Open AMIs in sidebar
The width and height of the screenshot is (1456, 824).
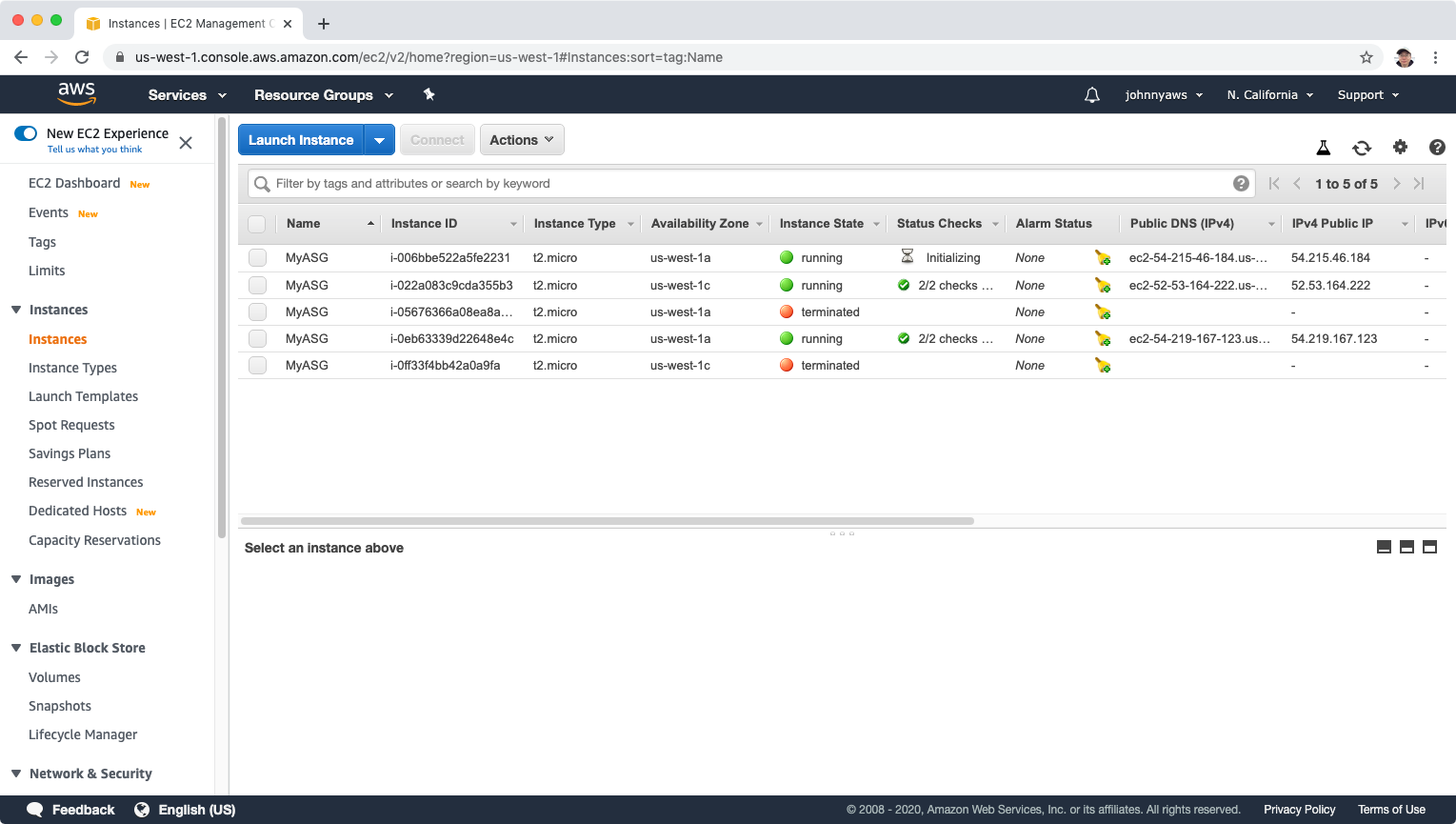43,609
